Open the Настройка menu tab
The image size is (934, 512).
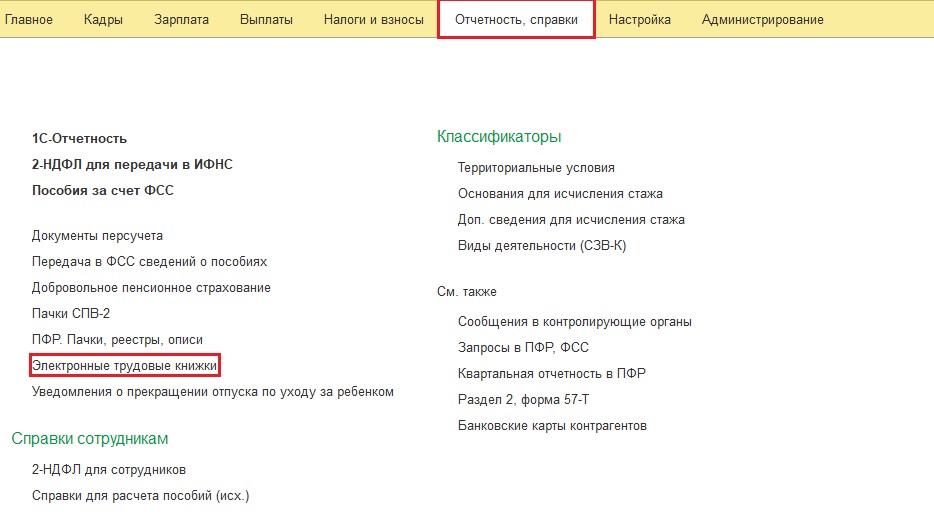639,20
